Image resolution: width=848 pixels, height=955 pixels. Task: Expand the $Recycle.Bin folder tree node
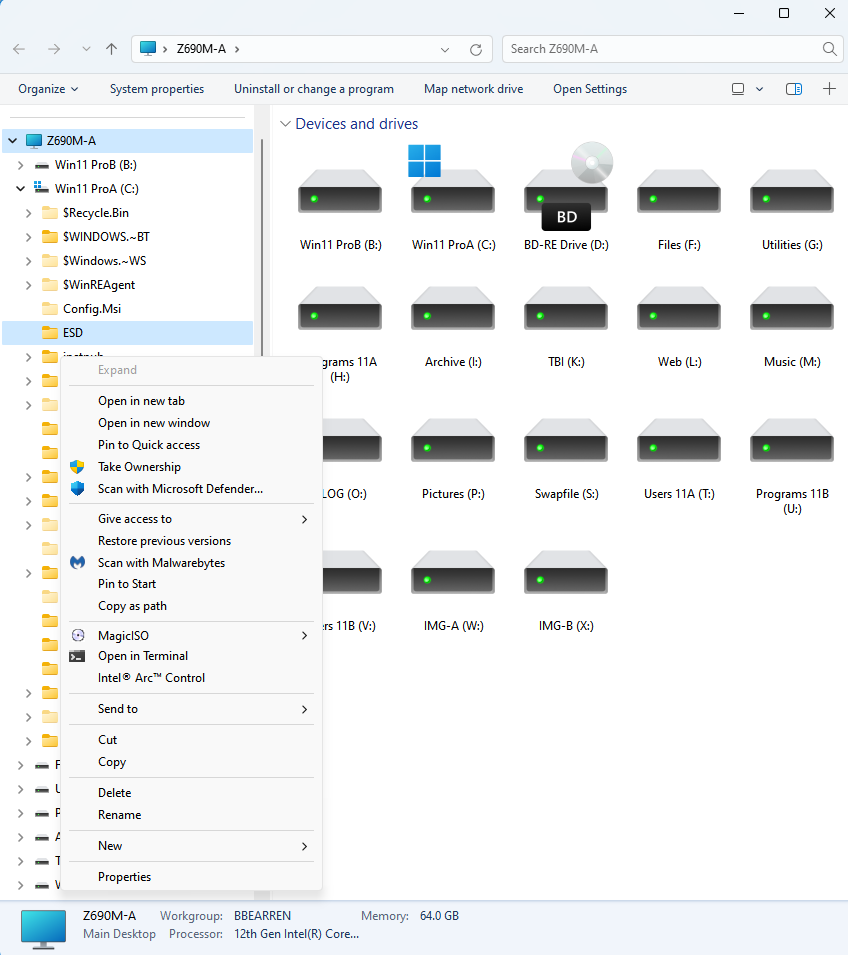point(28,213)
